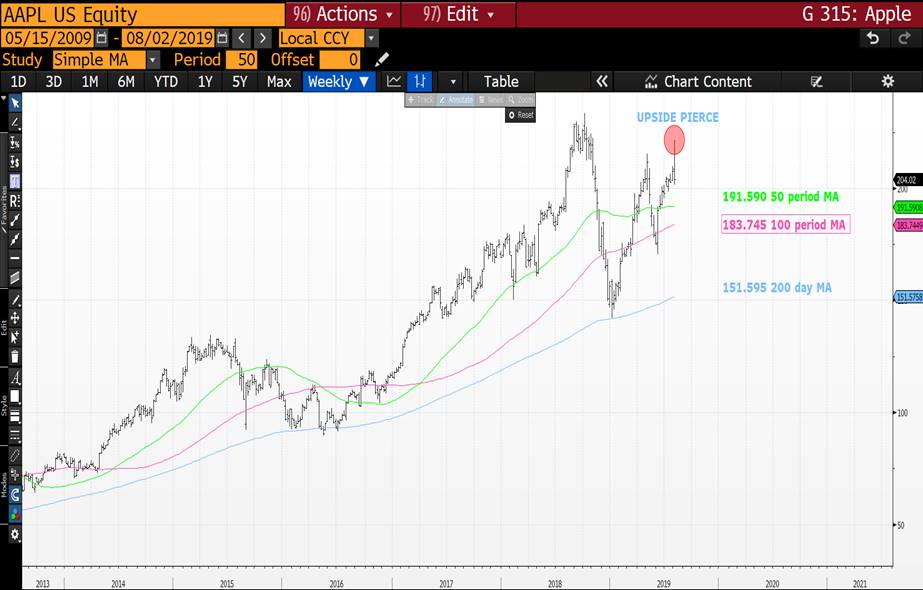Viewport: 923px width, 590px height.
Task: Open the Table view
Action: (501, 81)
